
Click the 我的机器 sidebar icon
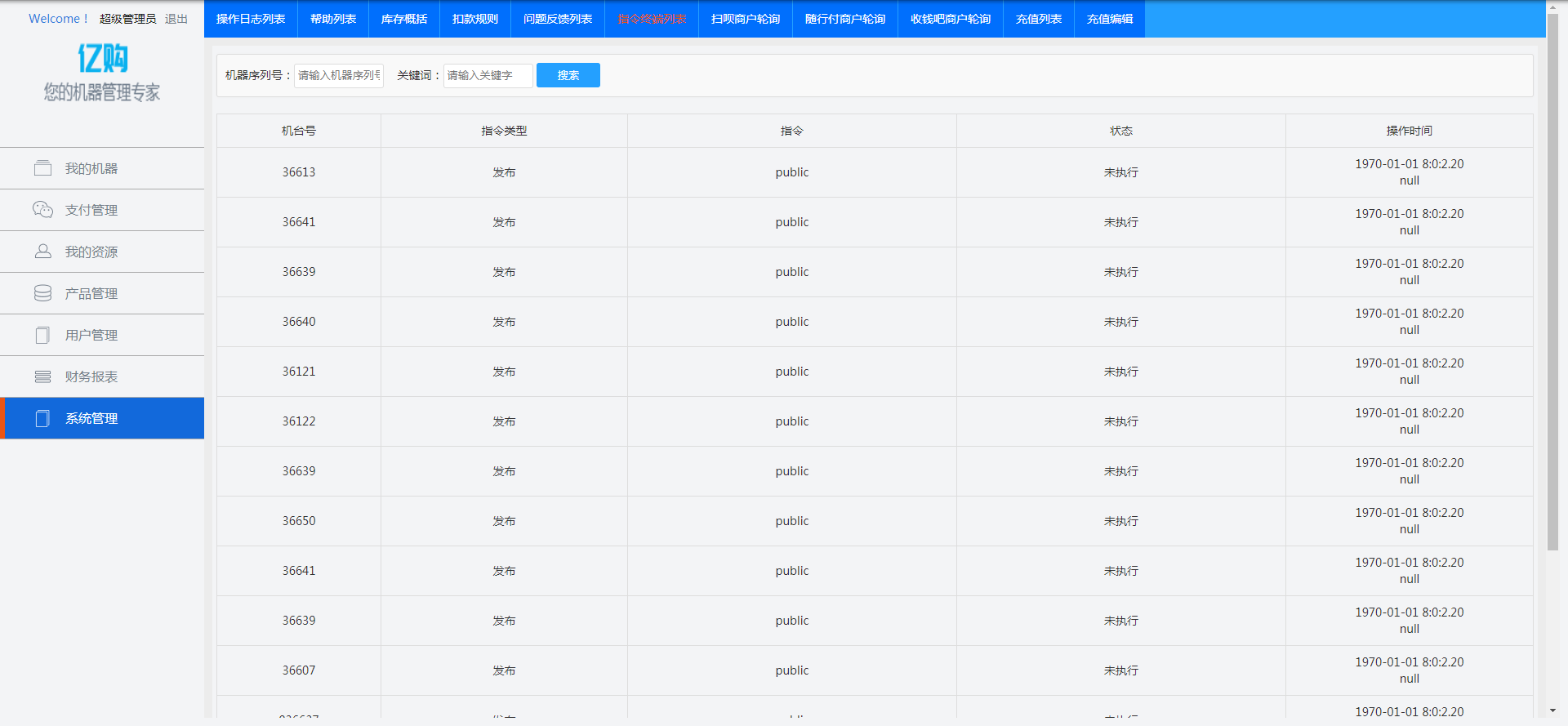pos(42,168)
